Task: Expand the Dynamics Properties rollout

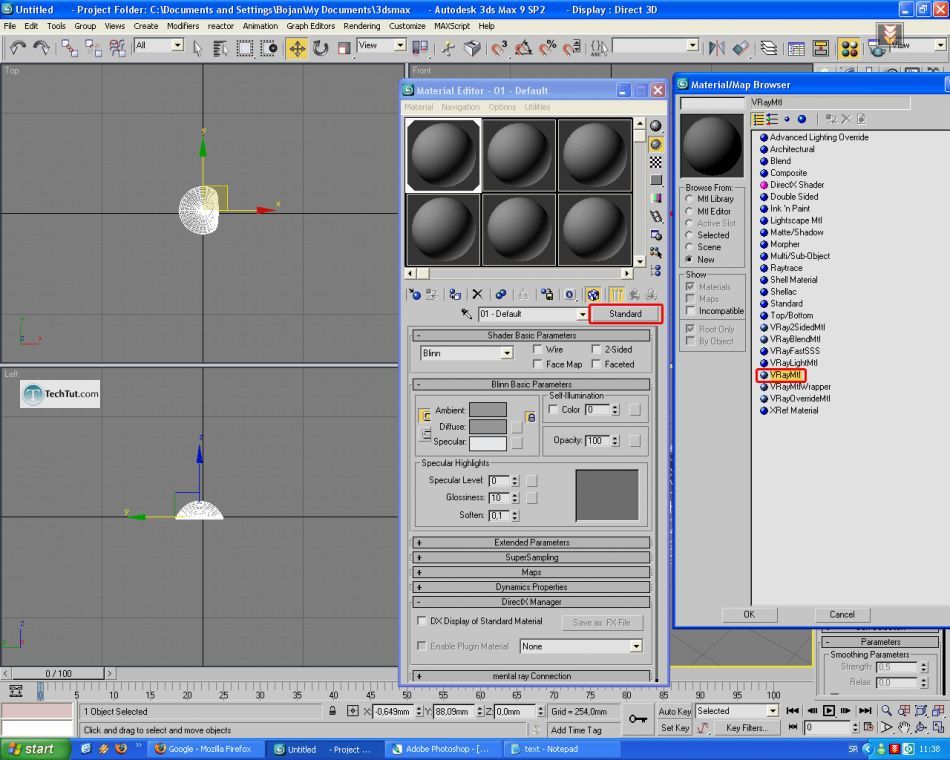Action: click(x=531, y=587)
